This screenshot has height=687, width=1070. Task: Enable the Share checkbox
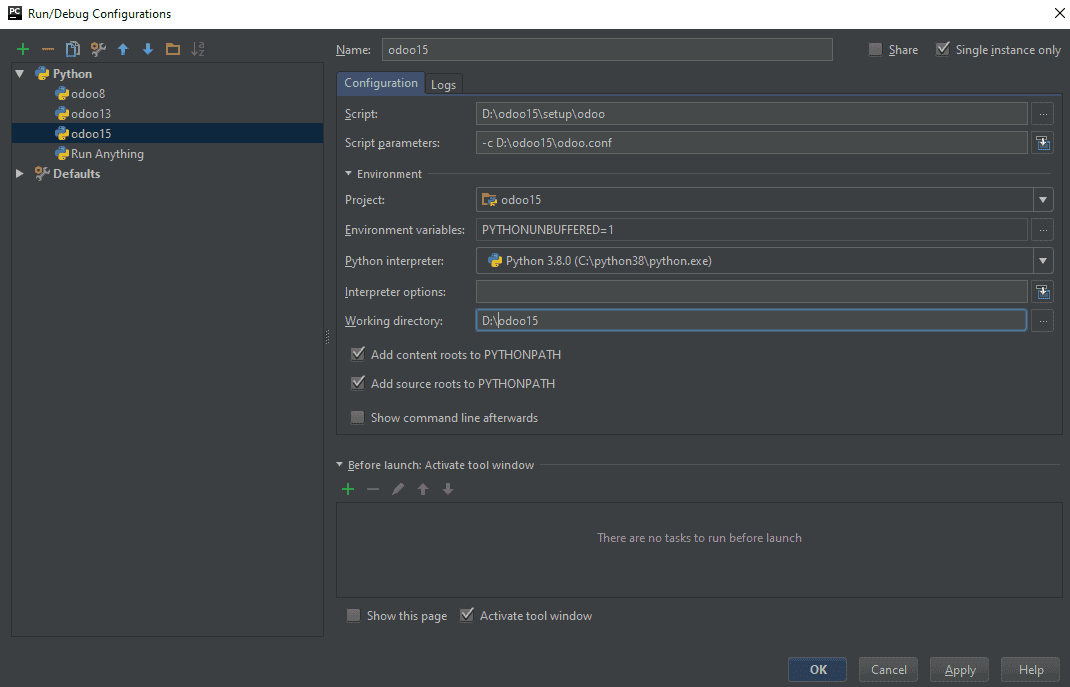(874, 49)
